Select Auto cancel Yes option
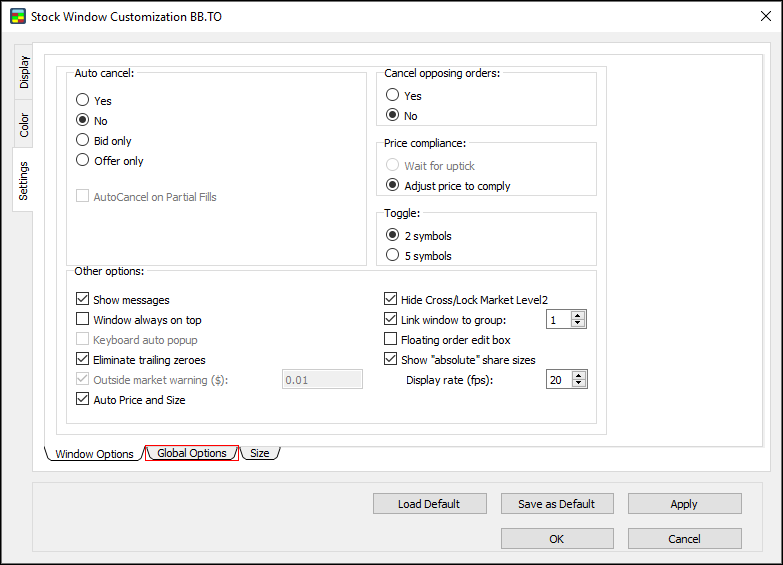This screenshot has width=783, height=565. pyautogui.click(x=83, y=101)
